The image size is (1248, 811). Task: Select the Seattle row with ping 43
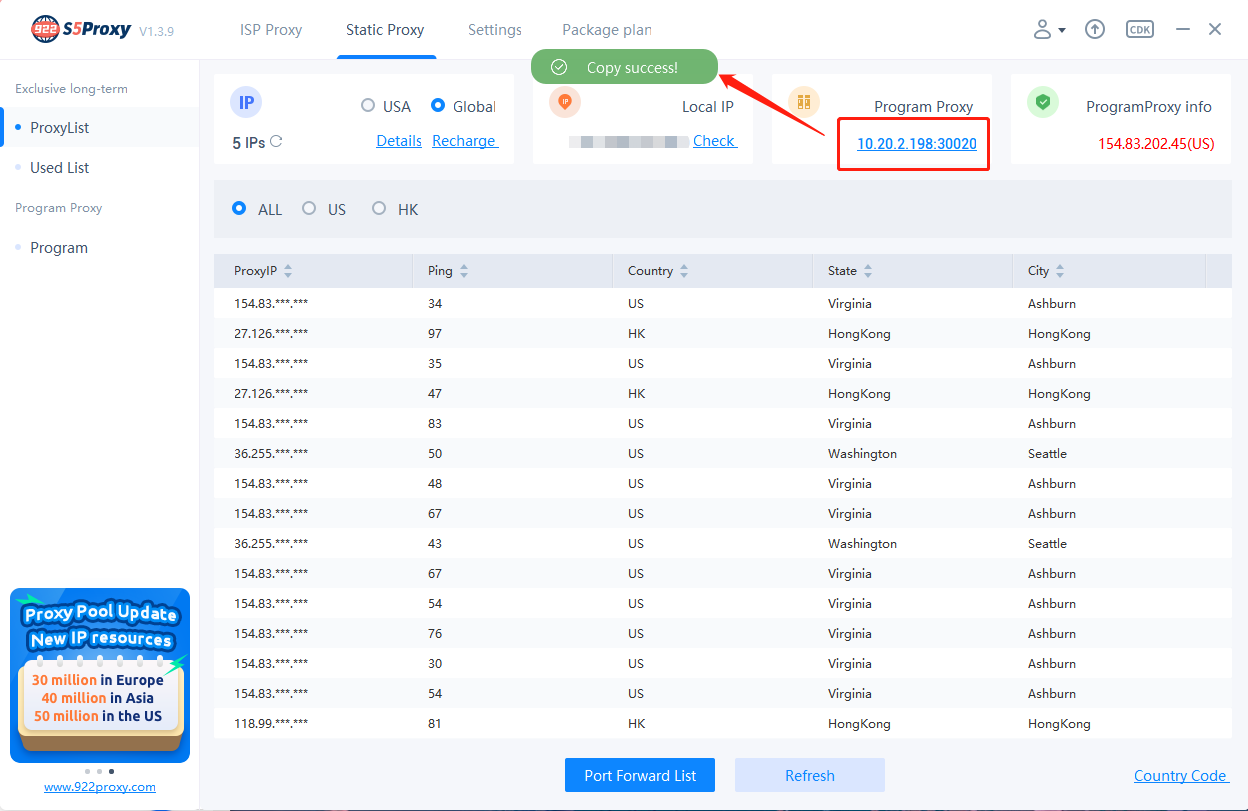(723, 543)
